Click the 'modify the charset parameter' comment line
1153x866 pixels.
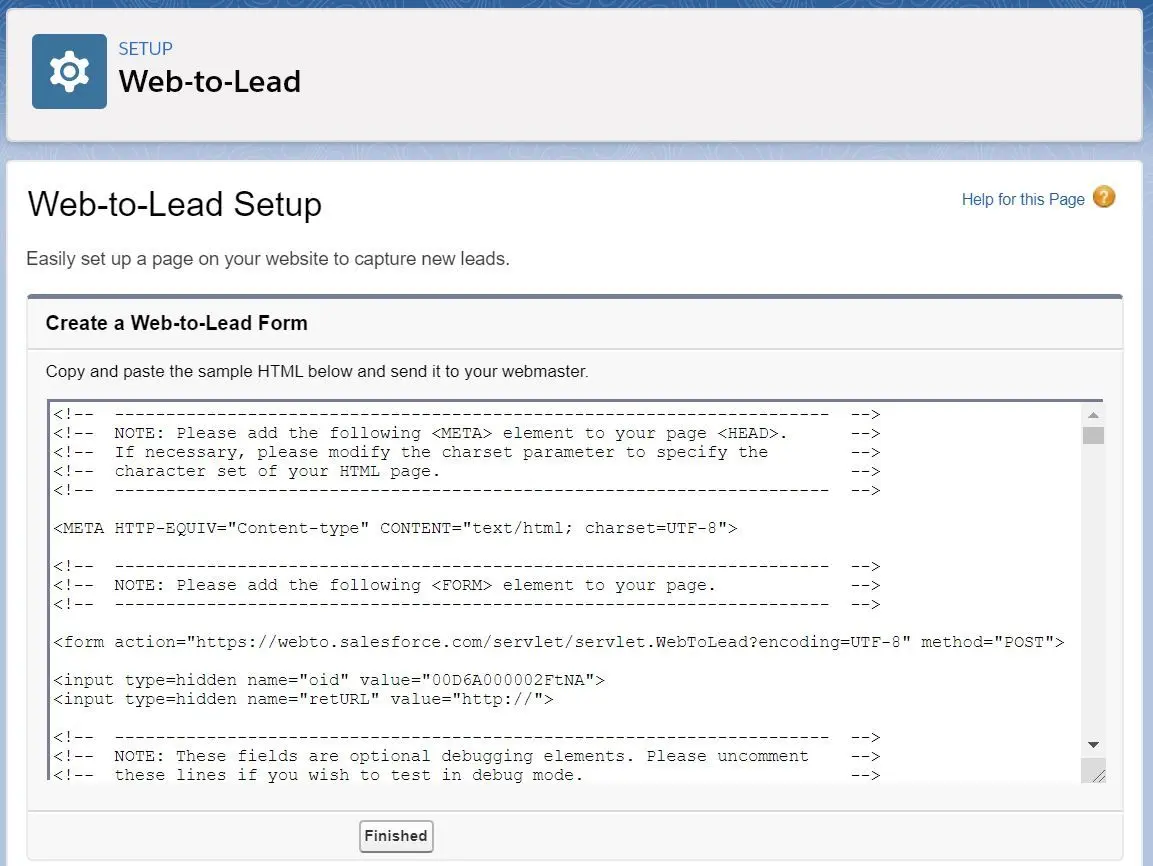[x=466, y=452]
